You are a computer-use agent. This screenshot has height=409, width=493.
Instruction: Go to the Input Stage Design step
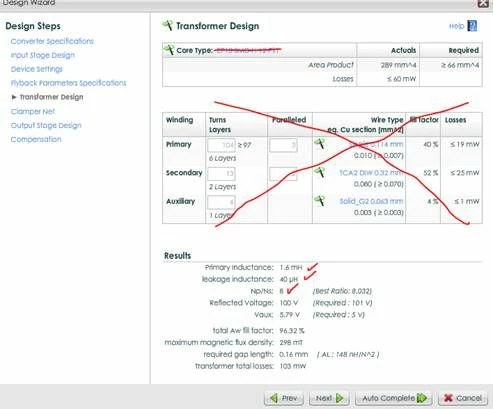pyautogui.click(x=43, y=55)
